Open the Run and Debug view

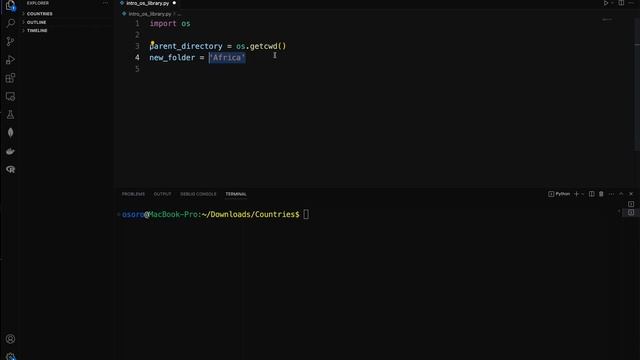click(x=10, y=60)
